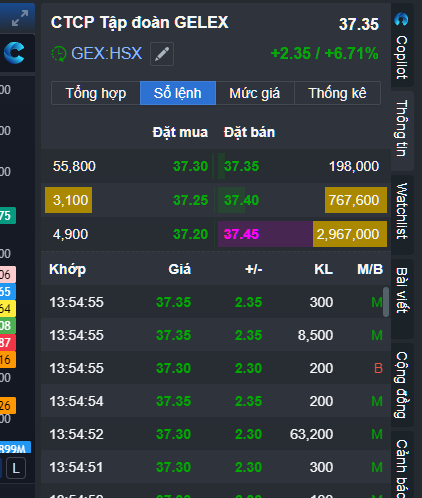Screen dimensions: 422x498
Task: Click the red B sell marker
Action: [378, 368]
